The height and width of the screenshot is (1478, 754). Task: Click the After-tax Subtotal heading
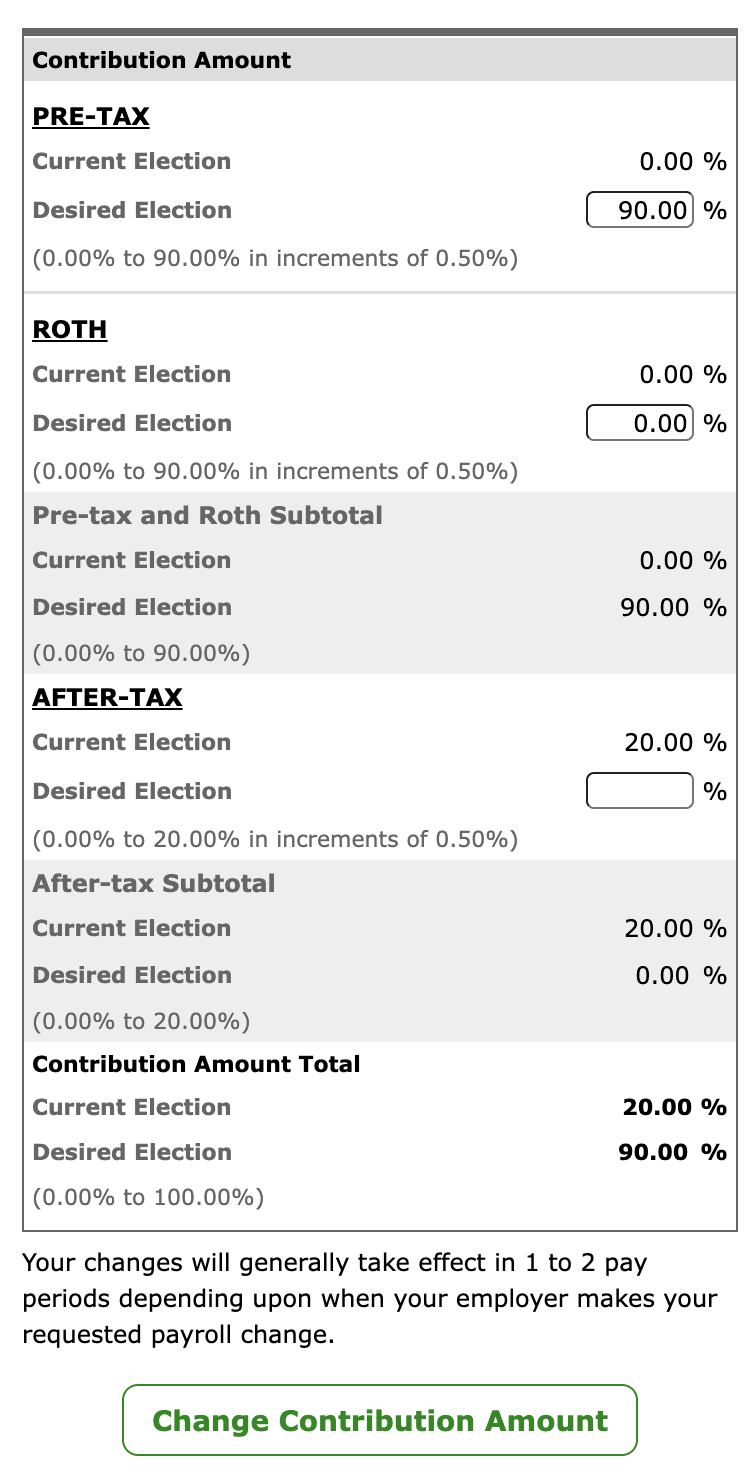coord(153,884)
